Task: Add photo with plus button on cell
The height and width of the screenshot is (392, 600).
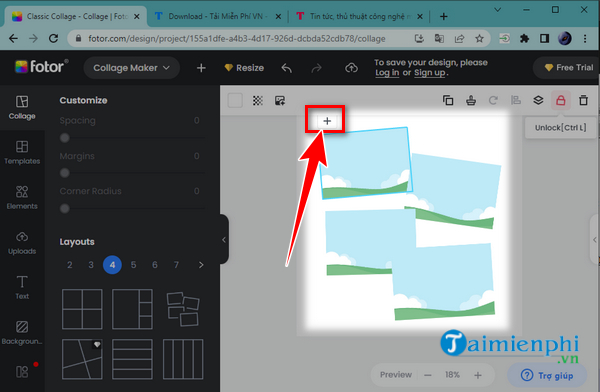Action: click(x=327, y=121)
